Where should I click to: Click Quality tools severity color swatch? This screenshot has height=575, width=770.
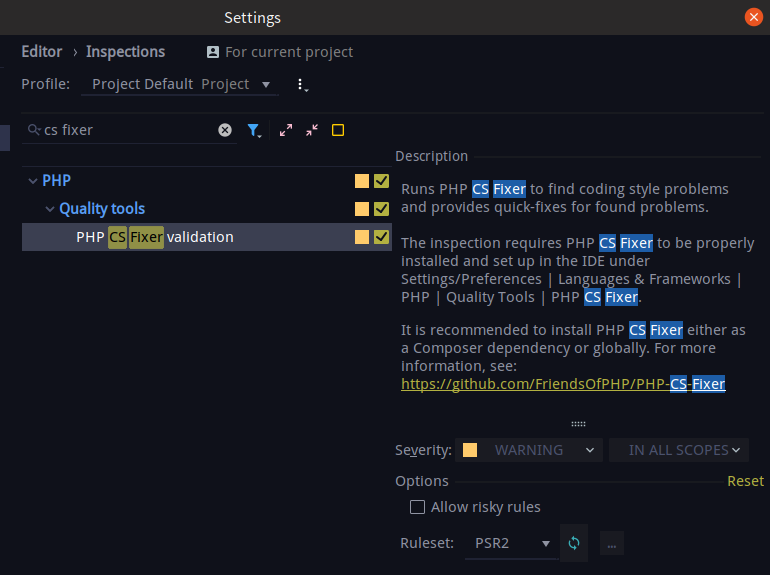[x=362, y=209]
